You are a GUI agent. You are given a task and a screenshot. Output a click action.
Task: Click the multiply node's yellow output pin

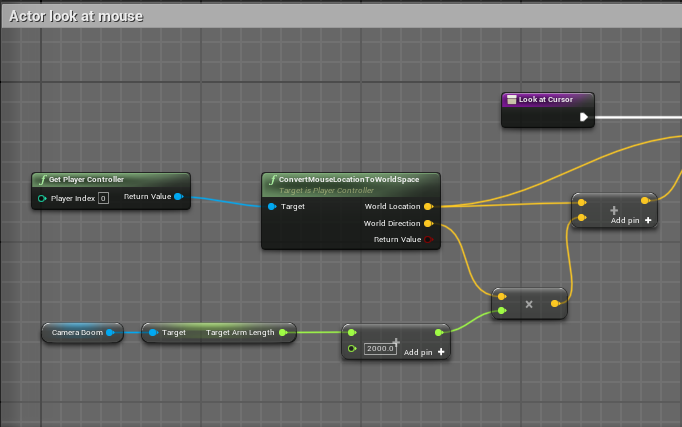[556, 302]
